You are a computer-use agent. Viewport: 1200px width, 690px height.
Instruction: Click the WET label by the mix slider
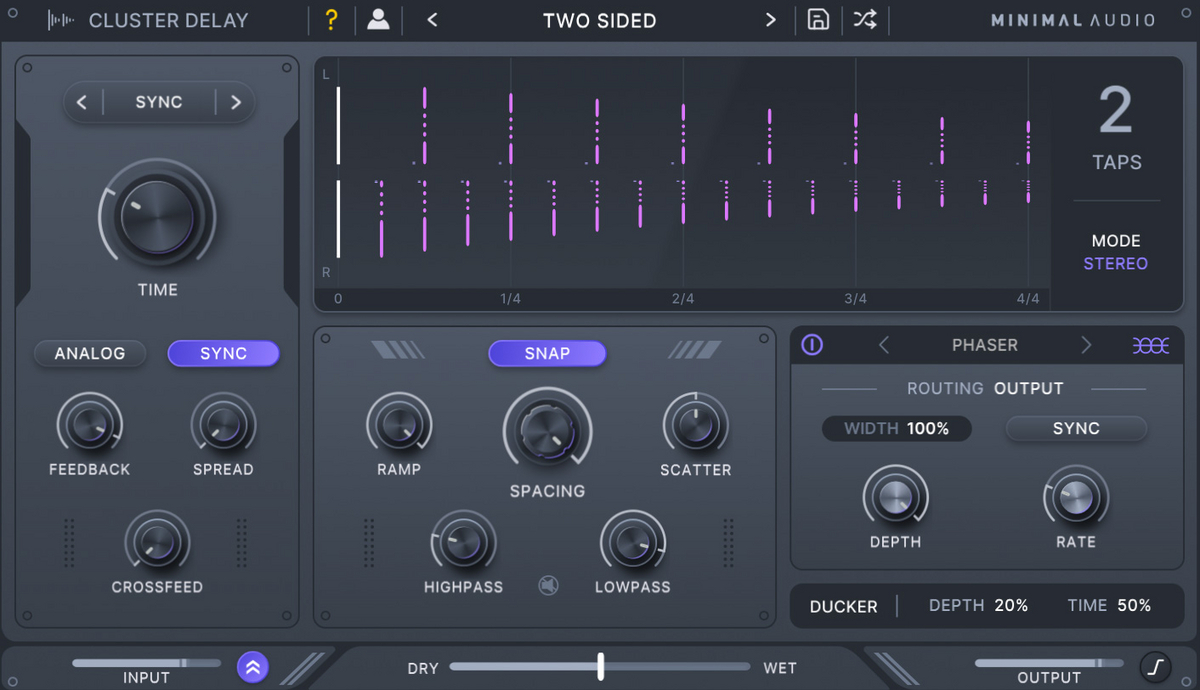780,668
